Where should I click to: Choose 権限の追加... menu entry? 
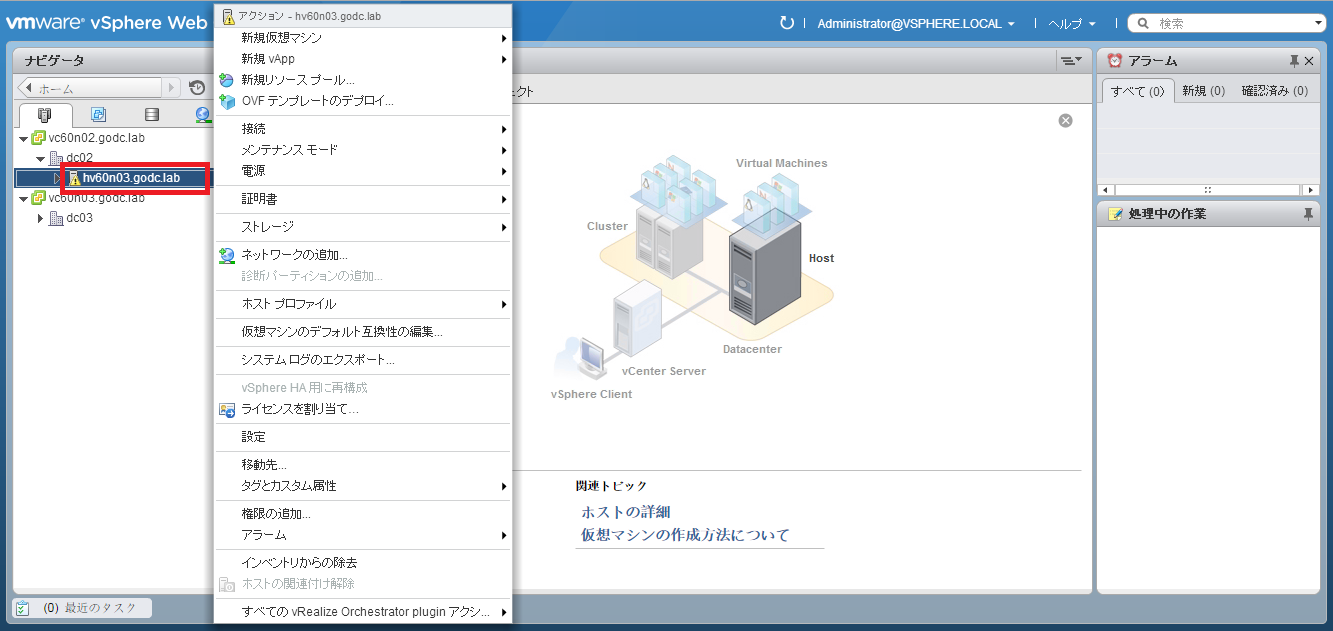pos(363,514)
